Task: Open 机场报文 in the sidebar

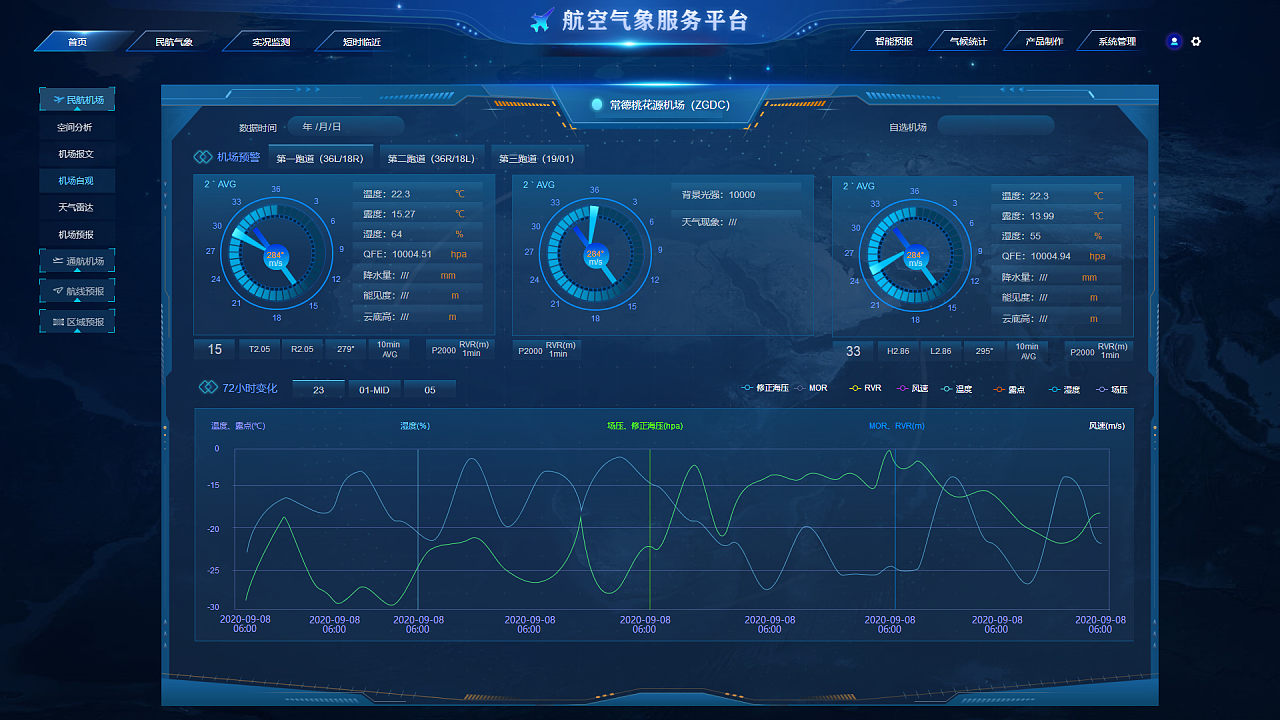Action: click(75, 154)
